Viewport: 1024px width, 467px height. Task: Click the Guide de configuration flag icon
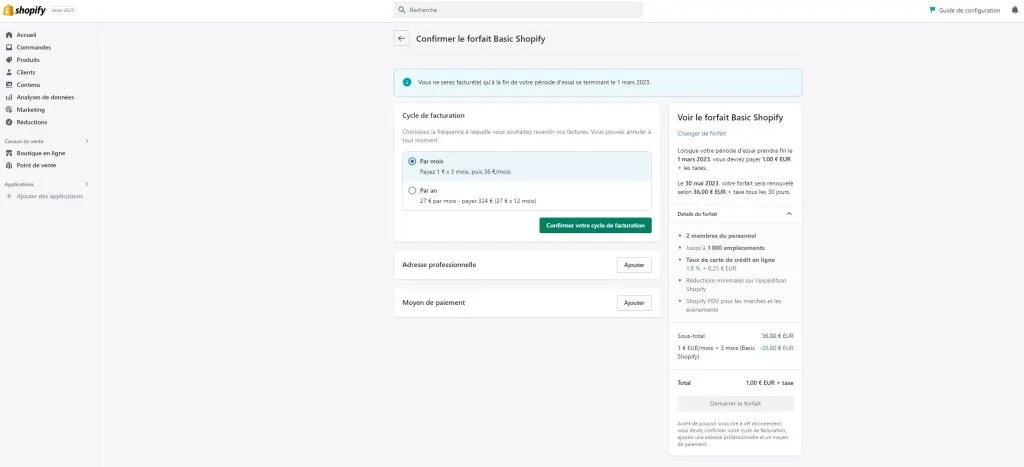[x=932, y=10]
